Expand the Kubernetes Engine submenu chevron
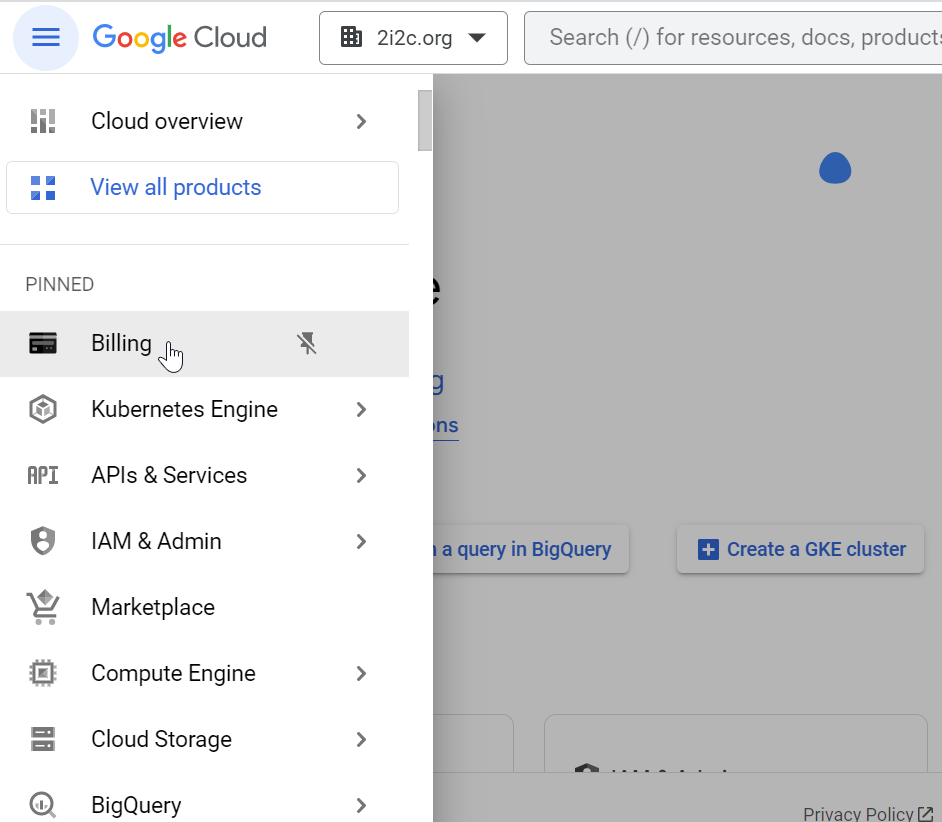Image resolution: width=942 pixels, height=822 pixels. point(361,410)
